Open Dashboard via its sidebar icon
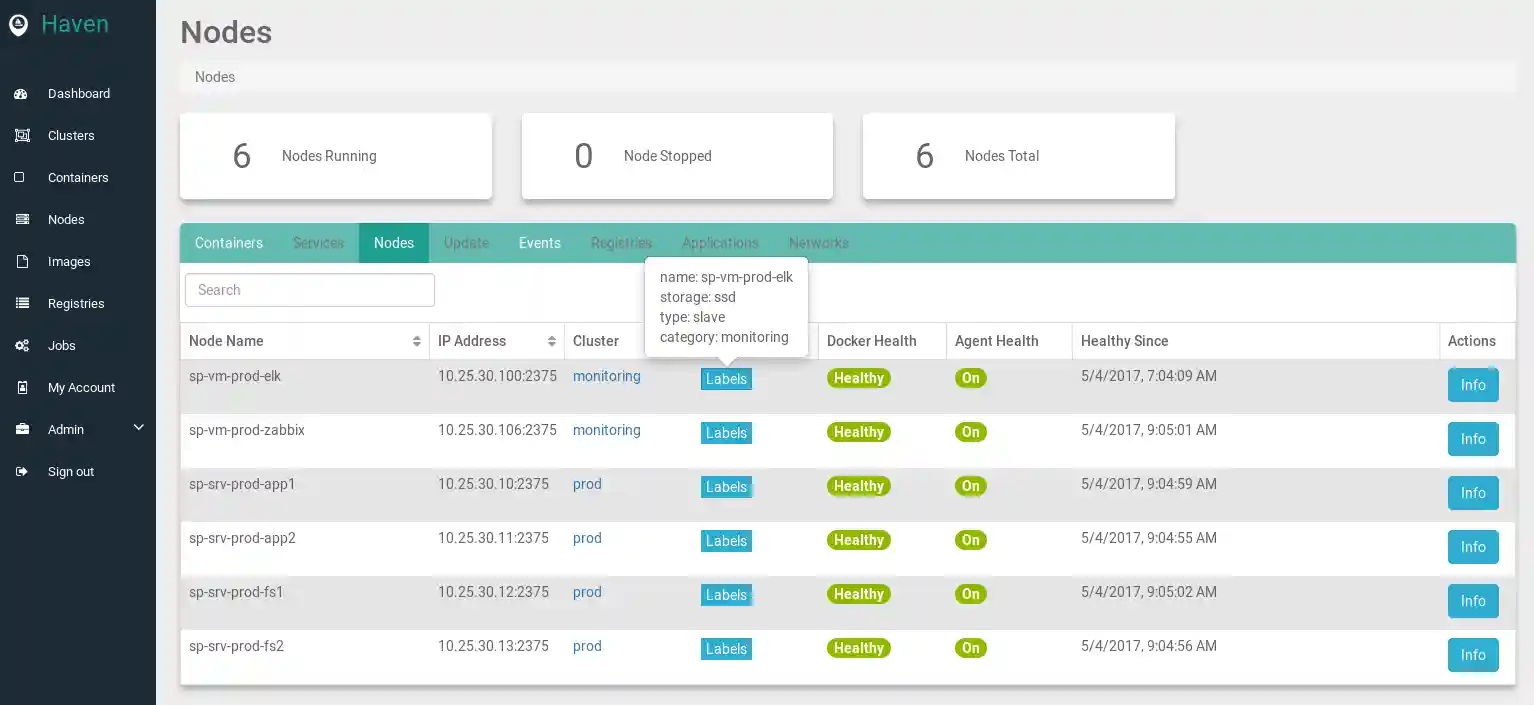The image size is (1534, 705). [x=21, y=94]
